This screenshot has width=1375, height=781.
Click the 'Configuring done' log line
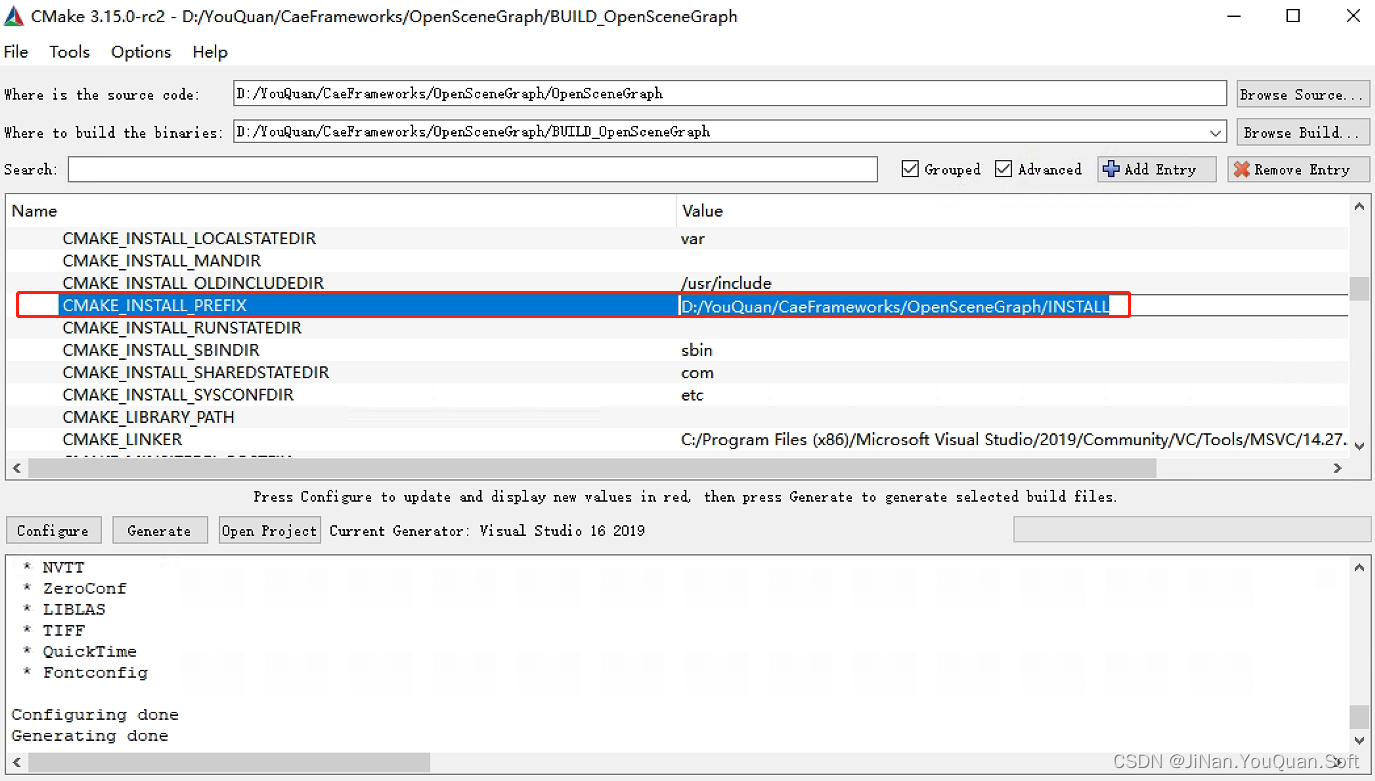coord(95,715)
